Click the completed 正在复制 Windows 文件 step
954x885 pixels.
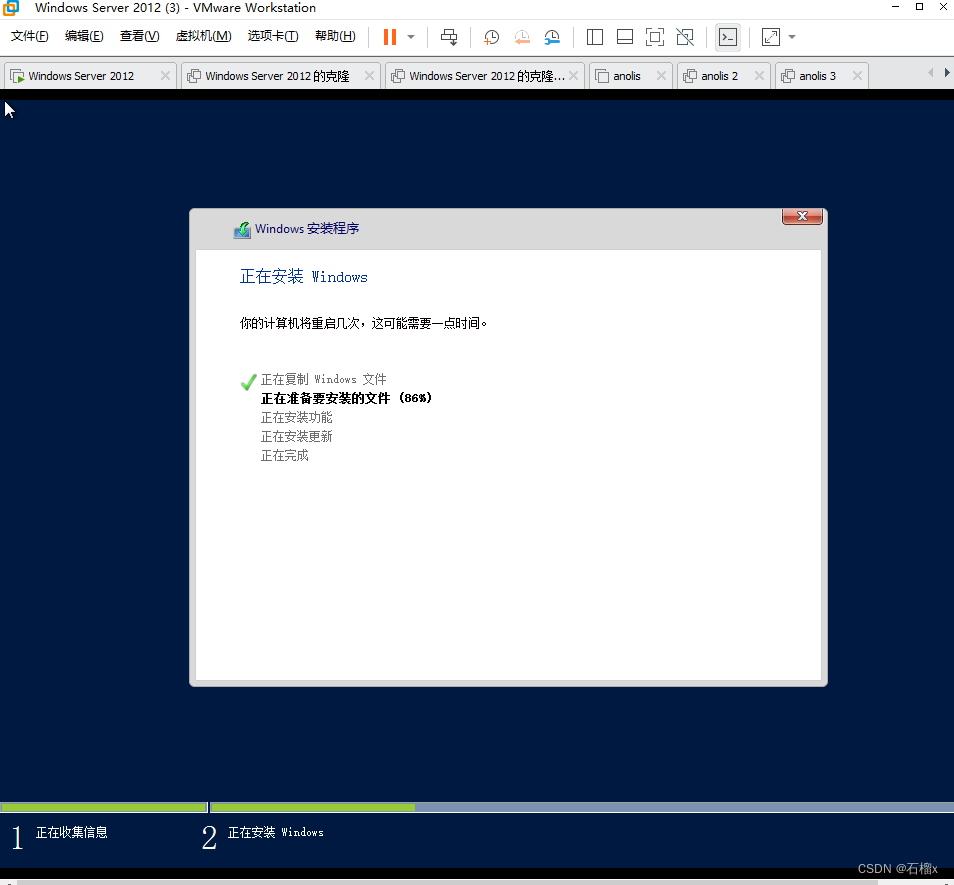[x=323, y=379]
